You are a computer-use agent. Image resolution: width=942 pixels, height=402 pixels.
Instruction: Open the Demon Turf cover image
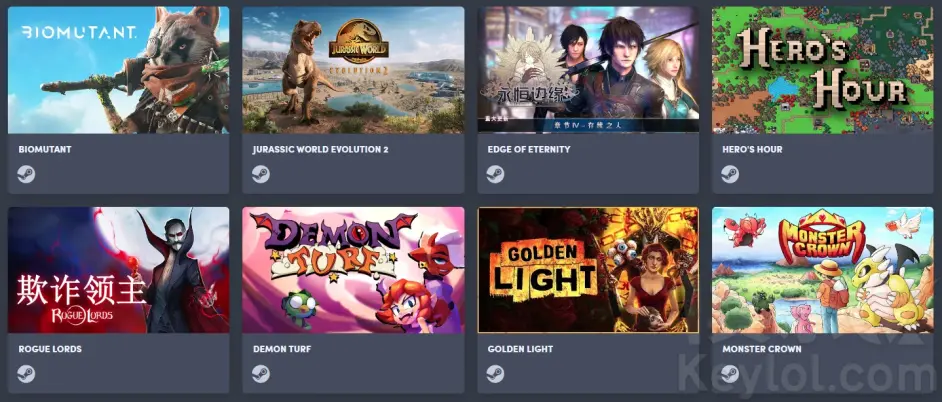(x=353, y=270)
